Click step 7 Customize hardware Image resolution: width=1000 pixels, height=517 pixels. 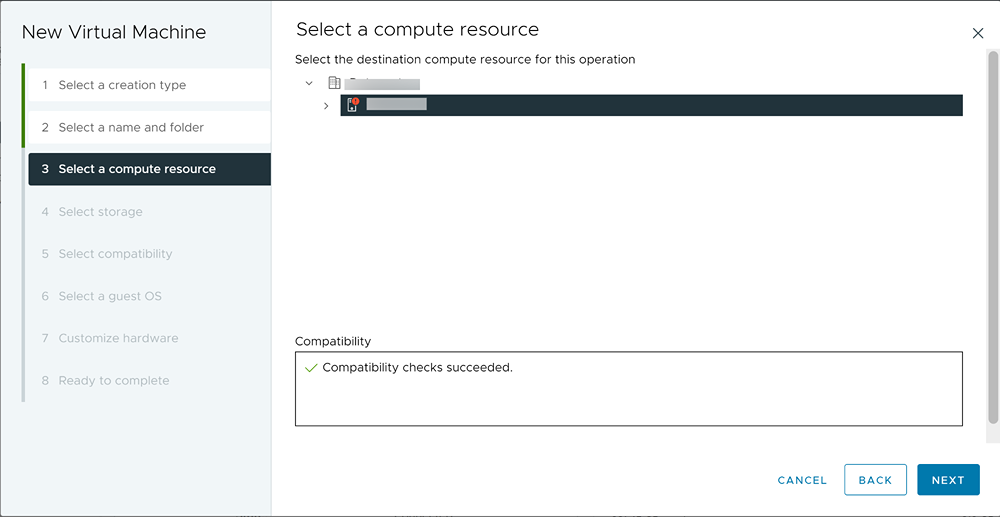click(x=118, y=338)
